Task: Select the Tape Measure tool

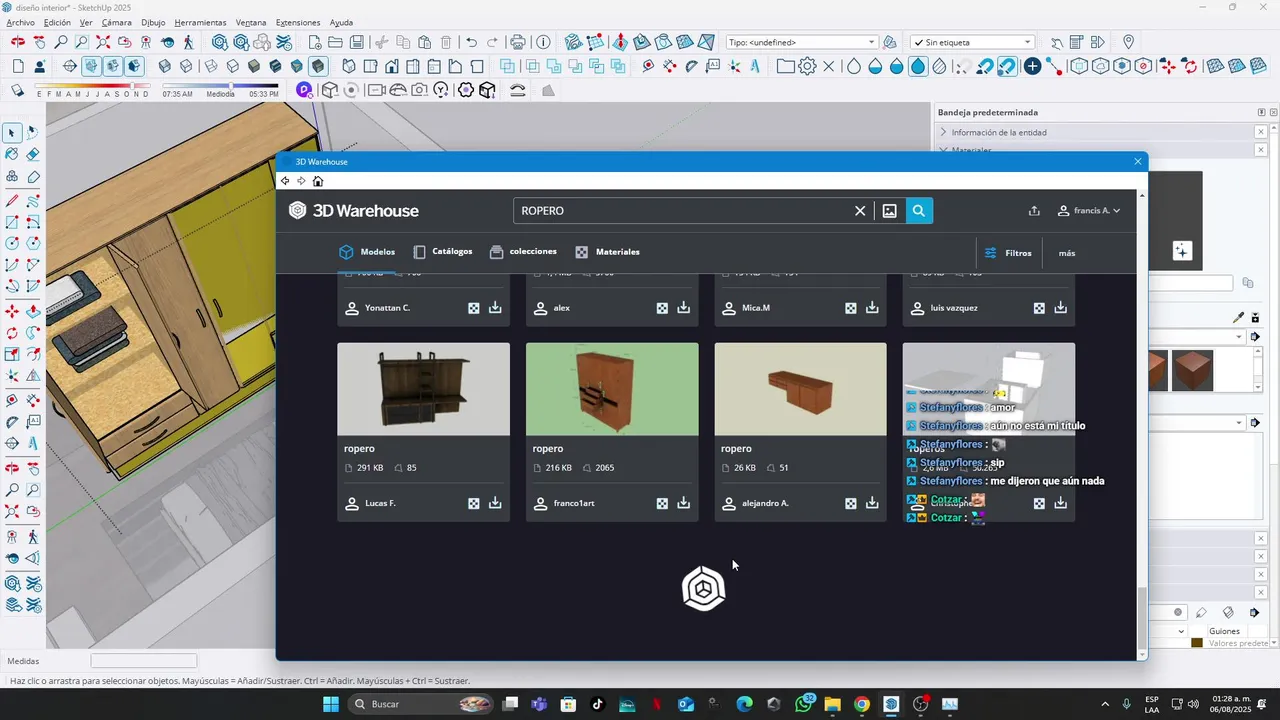Action: click(x=12, y=399)
